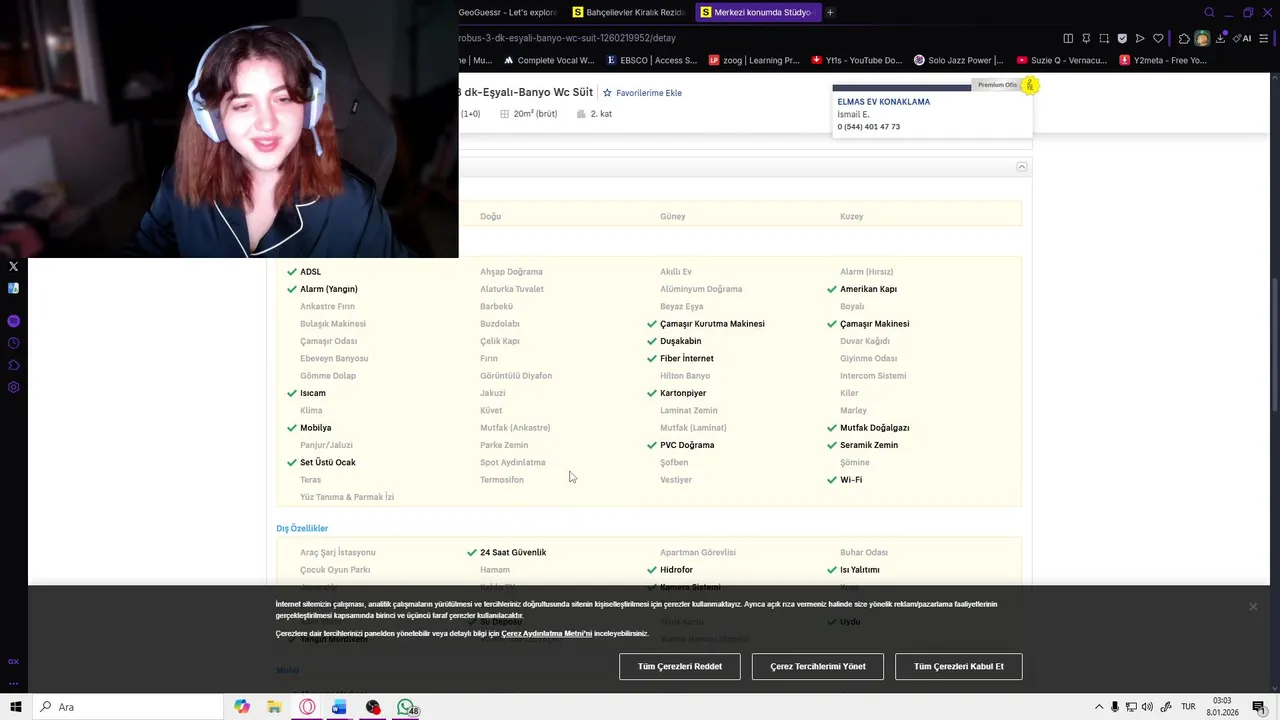Show hidden tray icons chevron
Viewport: 1280px width, 720px height.
[x=1099, y=707]
